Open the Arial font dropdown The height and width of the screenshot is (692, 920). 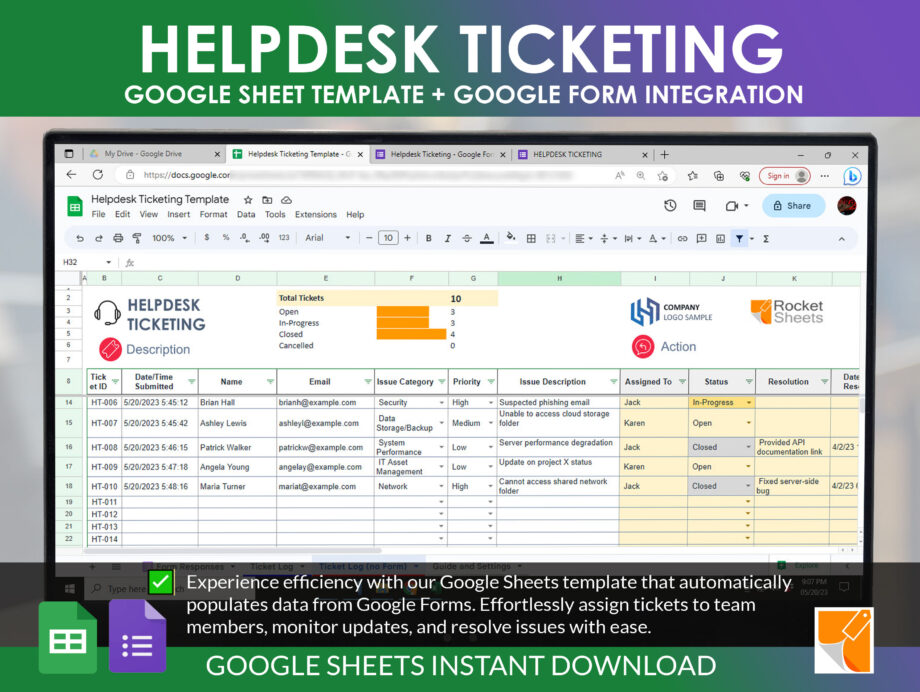327,238
